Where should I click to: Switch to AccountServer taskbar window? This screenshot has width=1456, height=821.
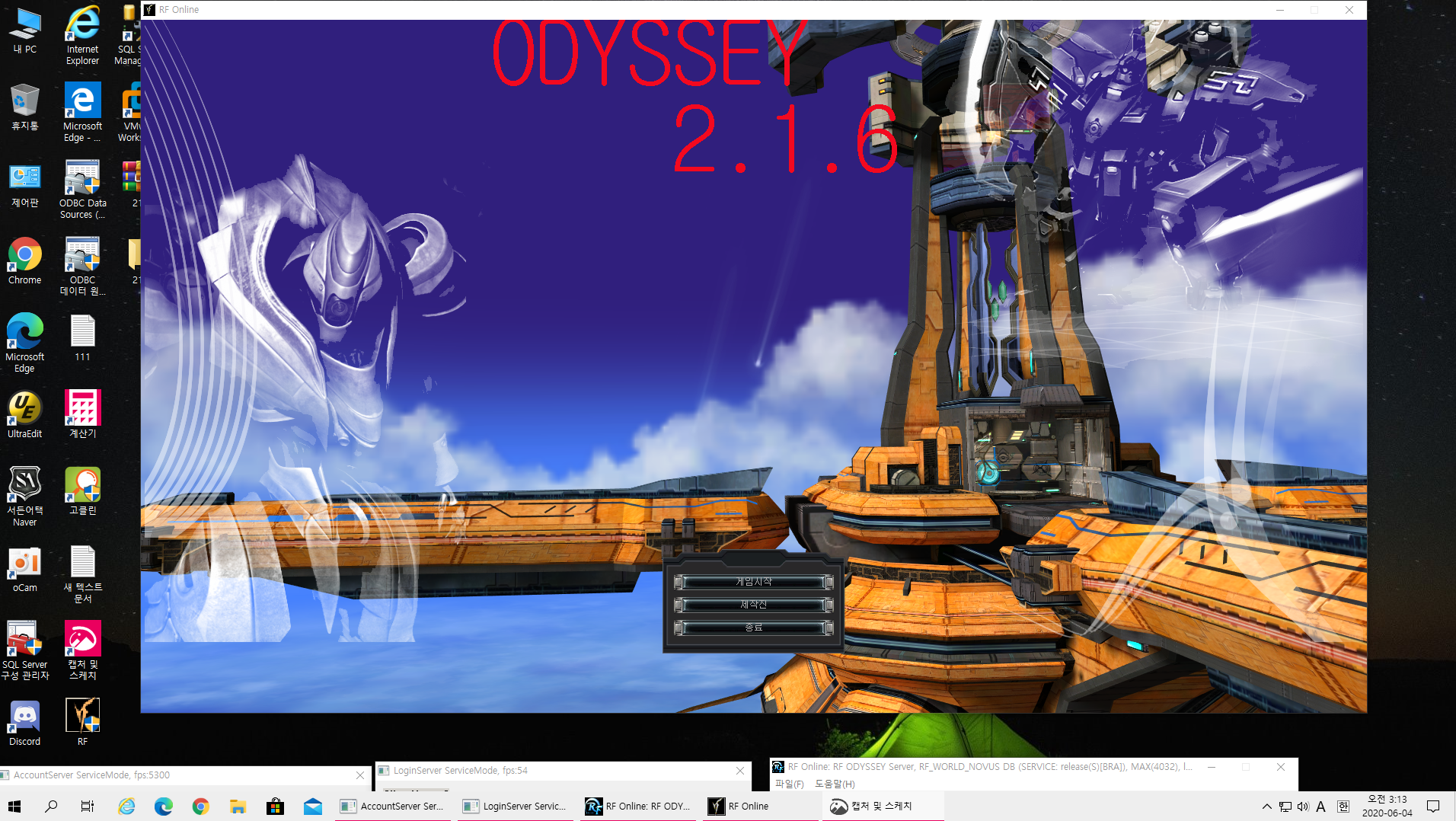coord(393,806)
